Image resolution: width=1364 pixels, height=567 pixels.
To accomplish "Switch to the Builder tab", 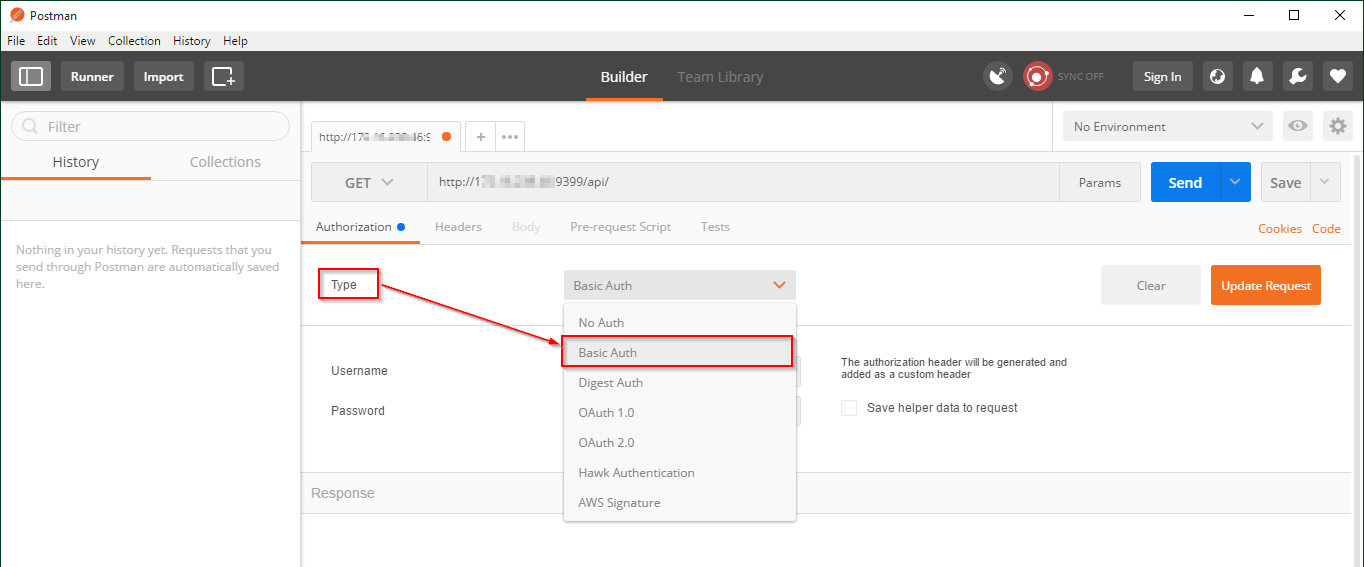I will pyautogui.click(x=624, y=77).
